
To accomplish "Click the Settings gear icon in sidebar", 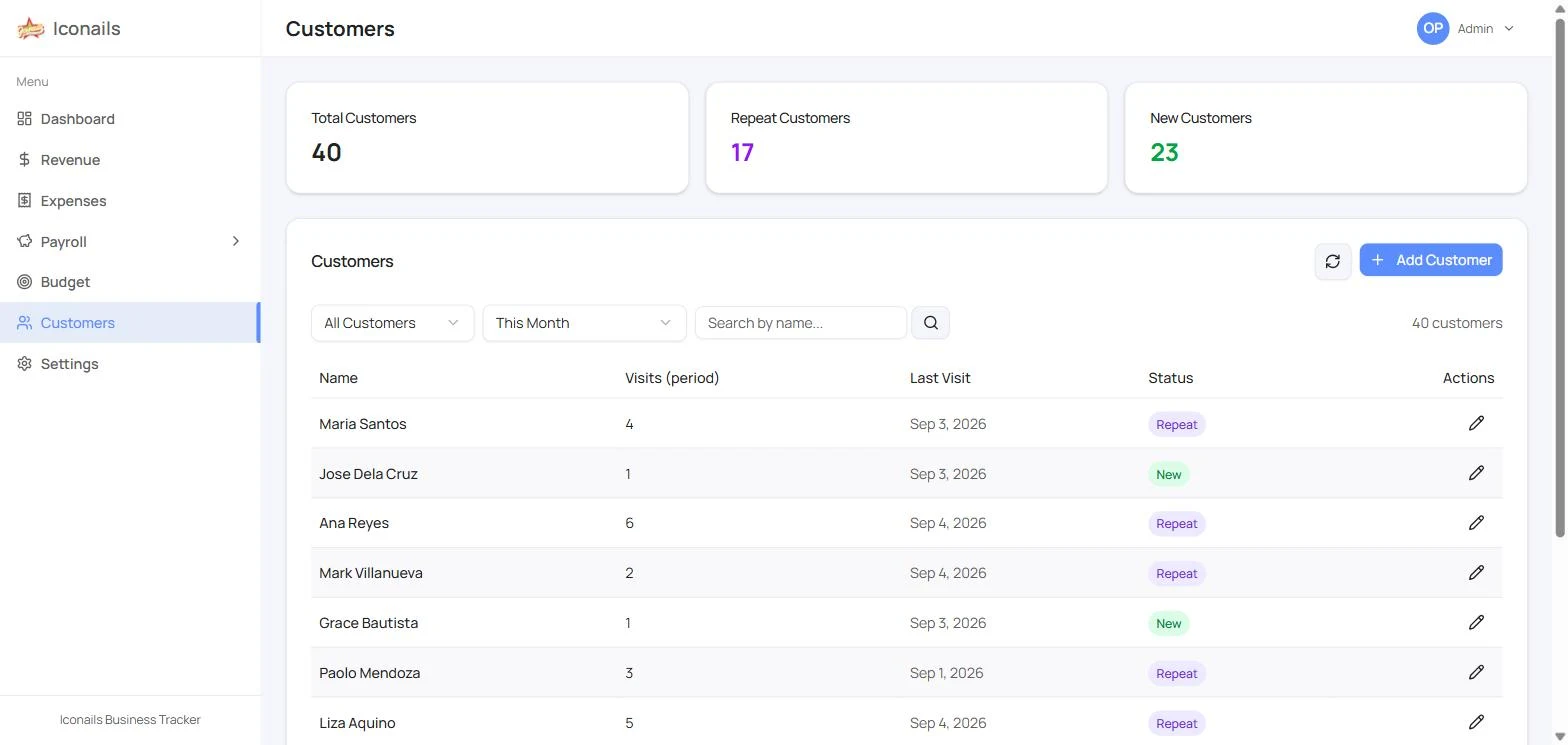I will (25, 363).
